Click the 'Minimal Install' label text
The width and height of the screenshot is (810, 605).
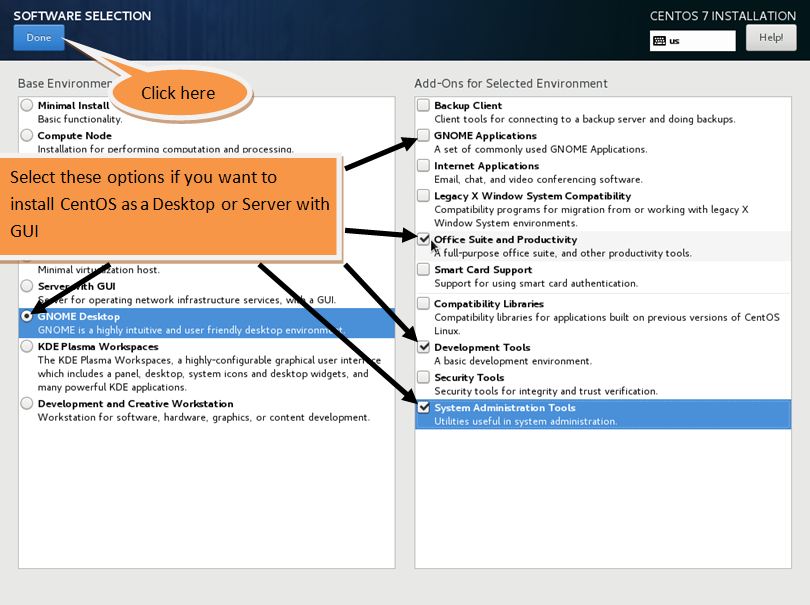(x=73, y=105)
